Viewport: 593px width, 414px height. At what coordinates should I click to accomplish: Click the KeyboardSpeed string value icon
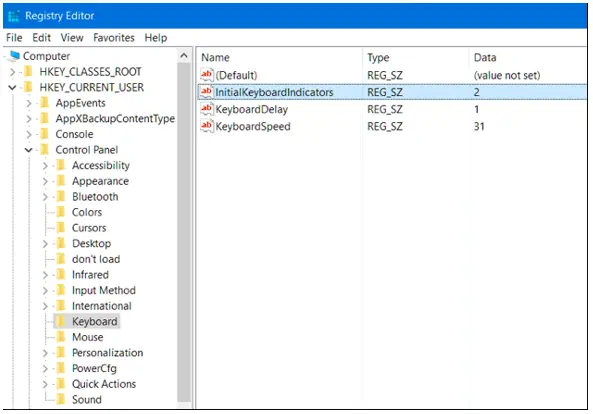point(206,126)
